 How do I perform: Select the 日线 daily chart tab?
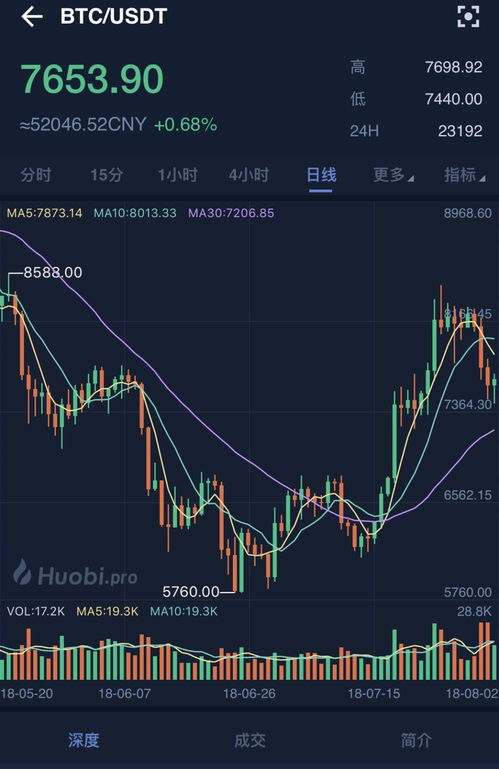[x=321, y=175]
